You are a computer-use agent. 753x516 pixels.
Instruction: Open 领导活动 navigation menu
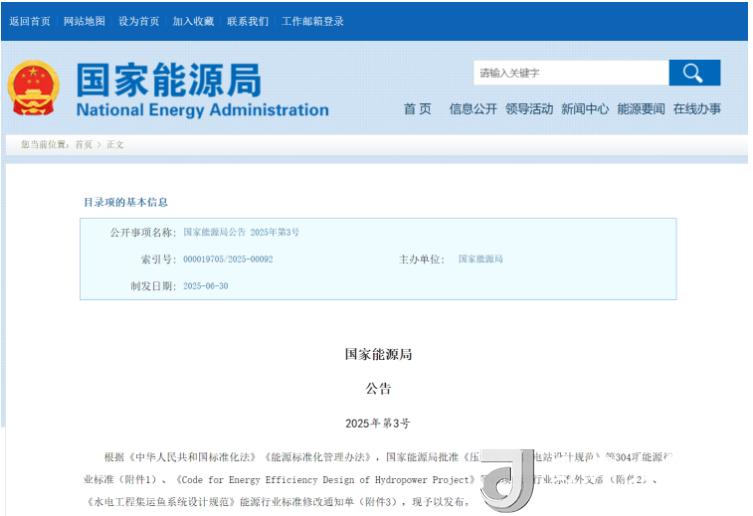point(529,109)
